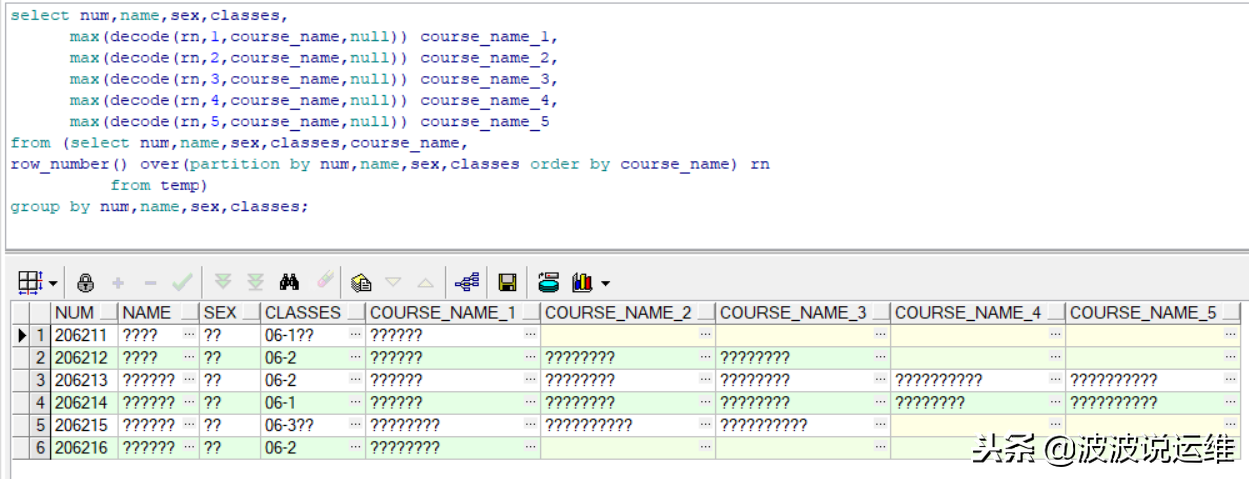Viewport: 1249px width, 479px height.
Task: Open the bar chart report icon
Action: tap(582, 282)
